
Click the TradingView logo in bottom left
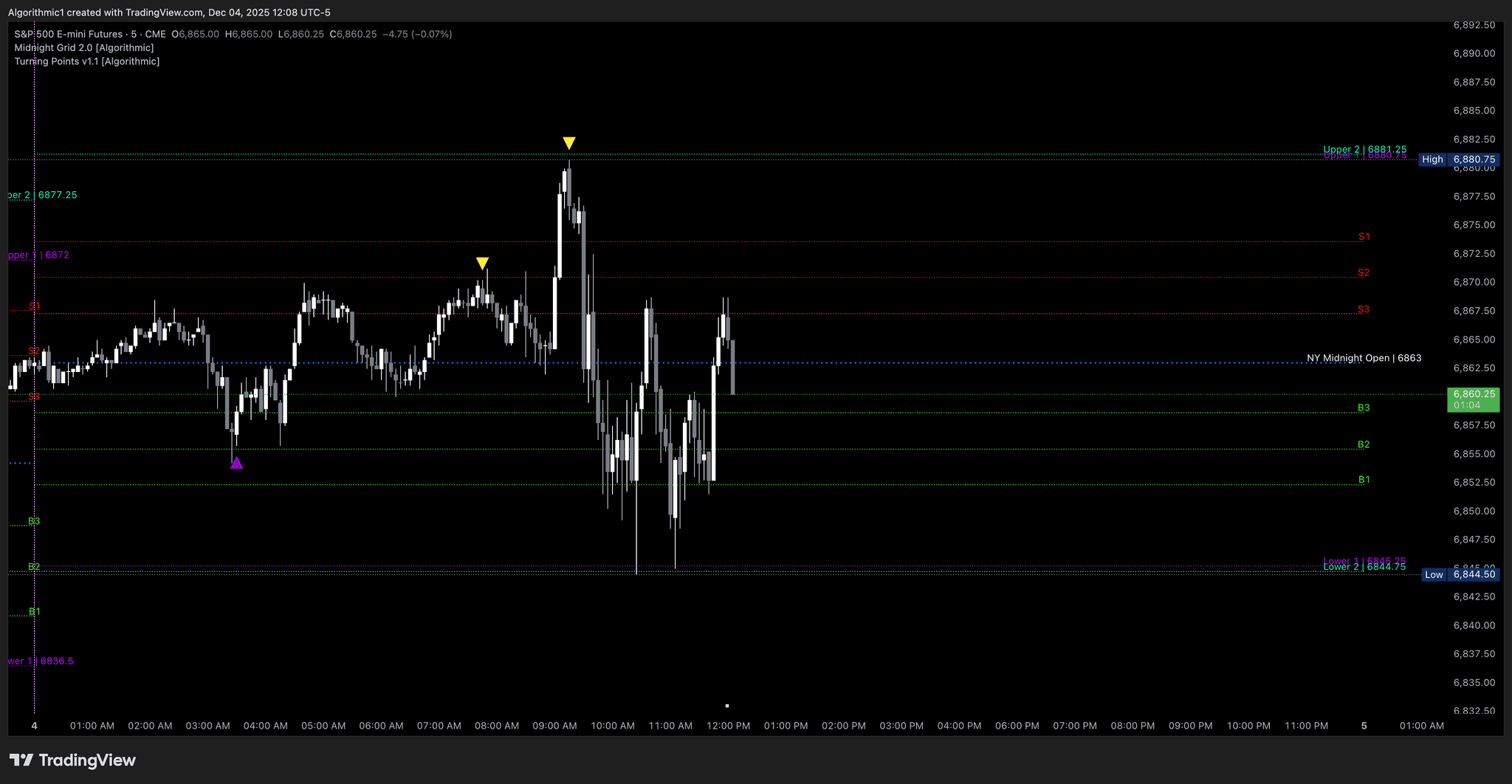click(x=74, y=760)
